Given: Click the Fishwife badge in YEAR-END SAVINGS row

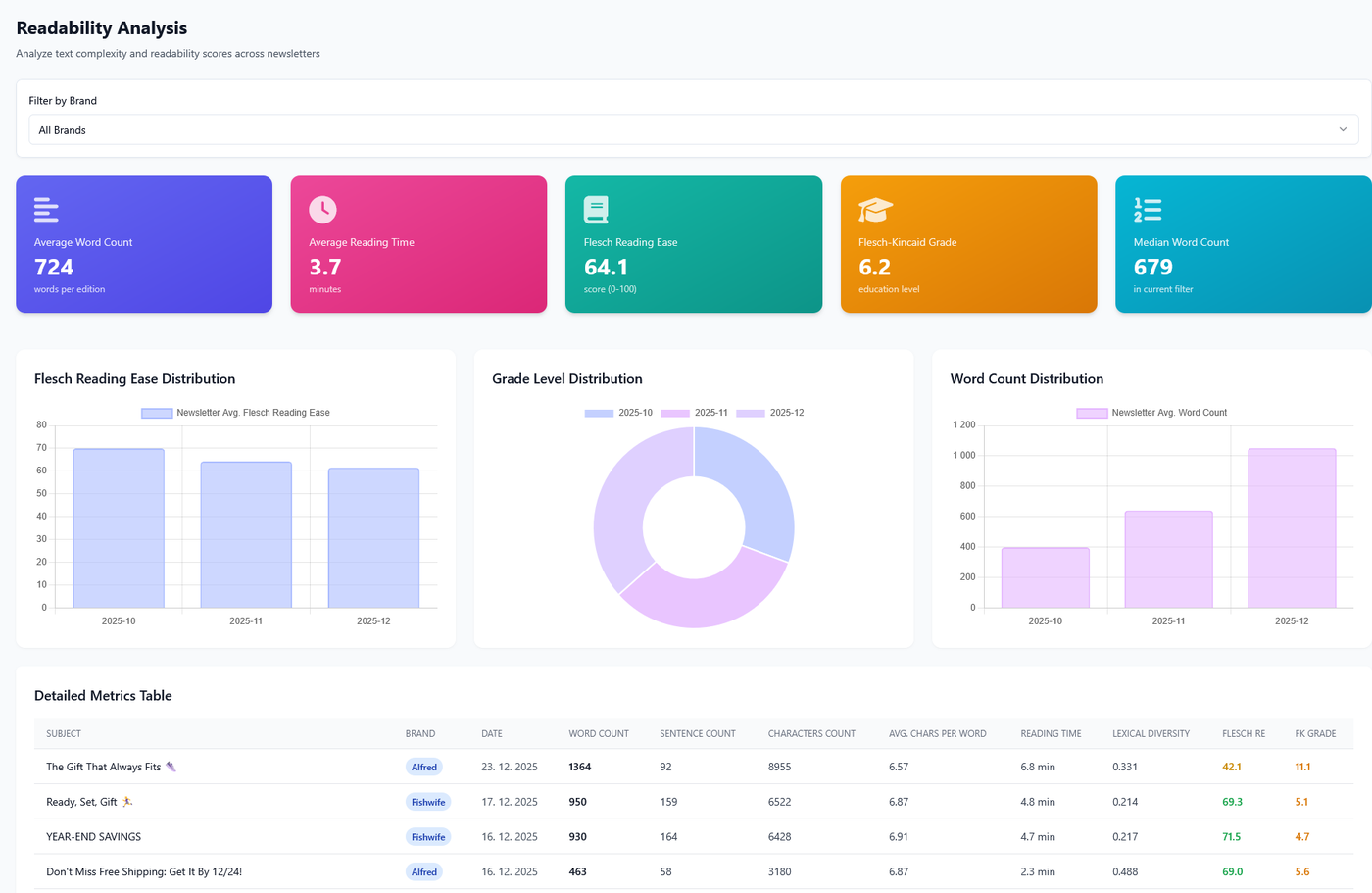Looking at the screenshot, I should click(x=428, y=837).
